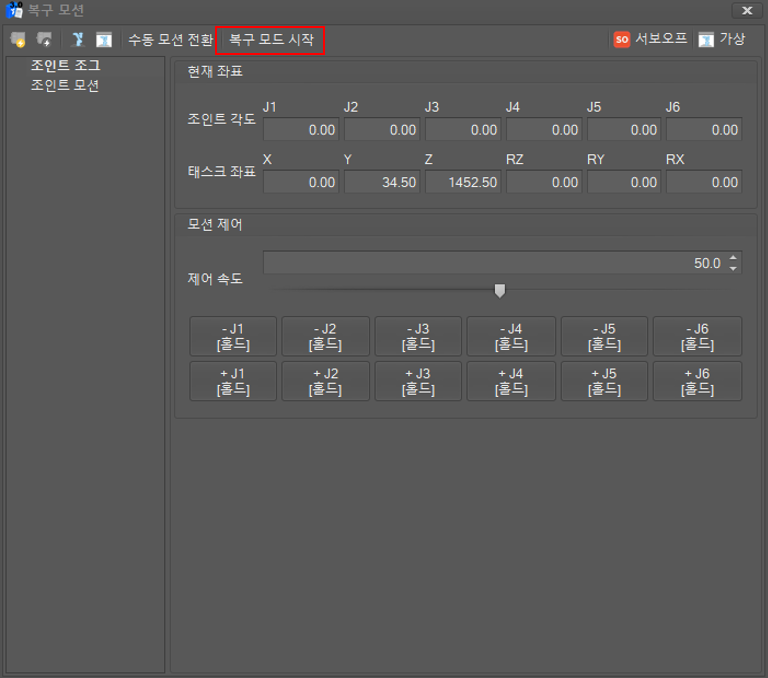This screenshot has height=678, width=768.
Task: Select 조인트 모션 in the left panel
Action: (x=65, y=86)
